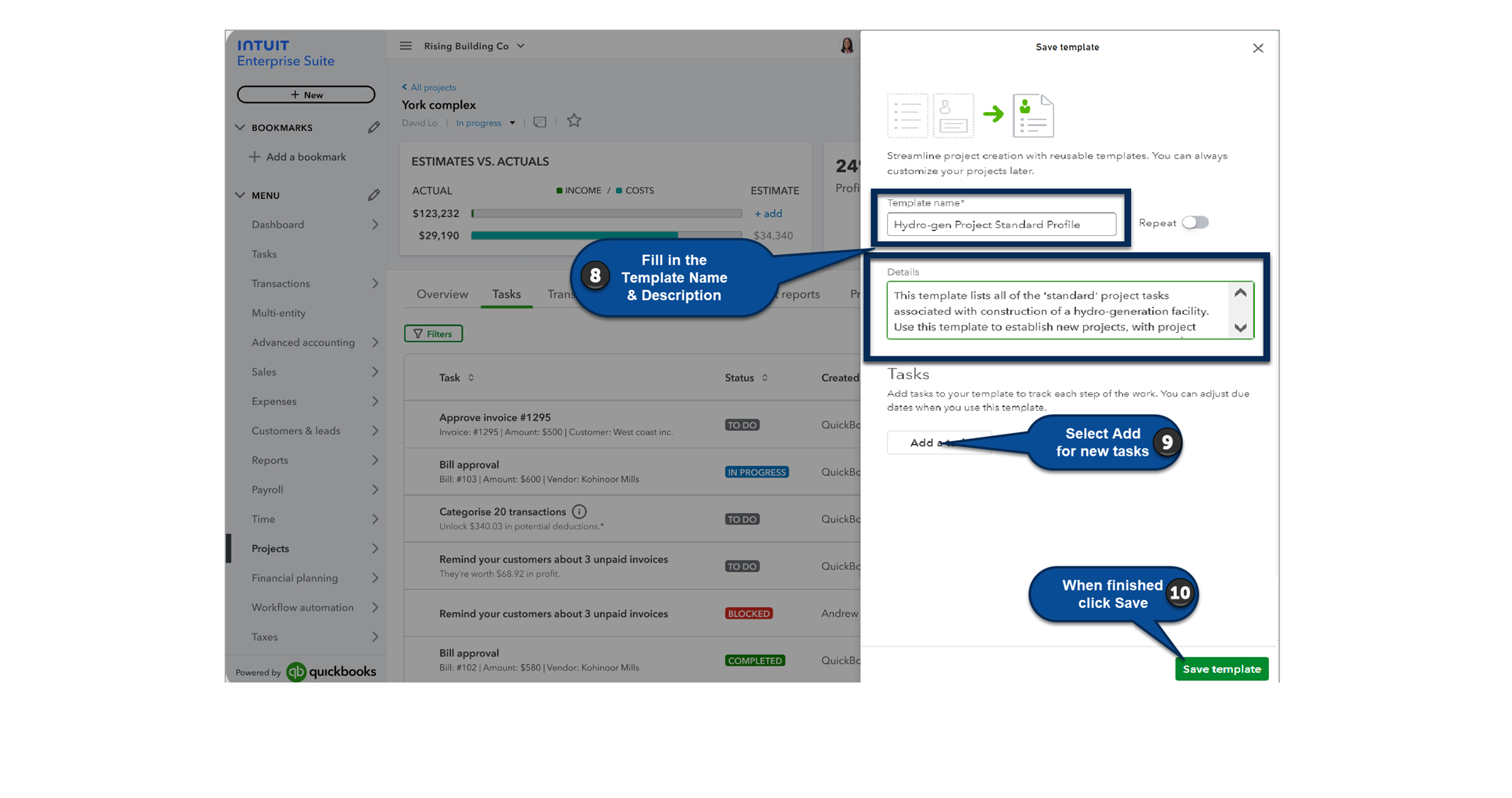Open Filters on the project tasks list

pyautogui.click(x=433, y=333)
